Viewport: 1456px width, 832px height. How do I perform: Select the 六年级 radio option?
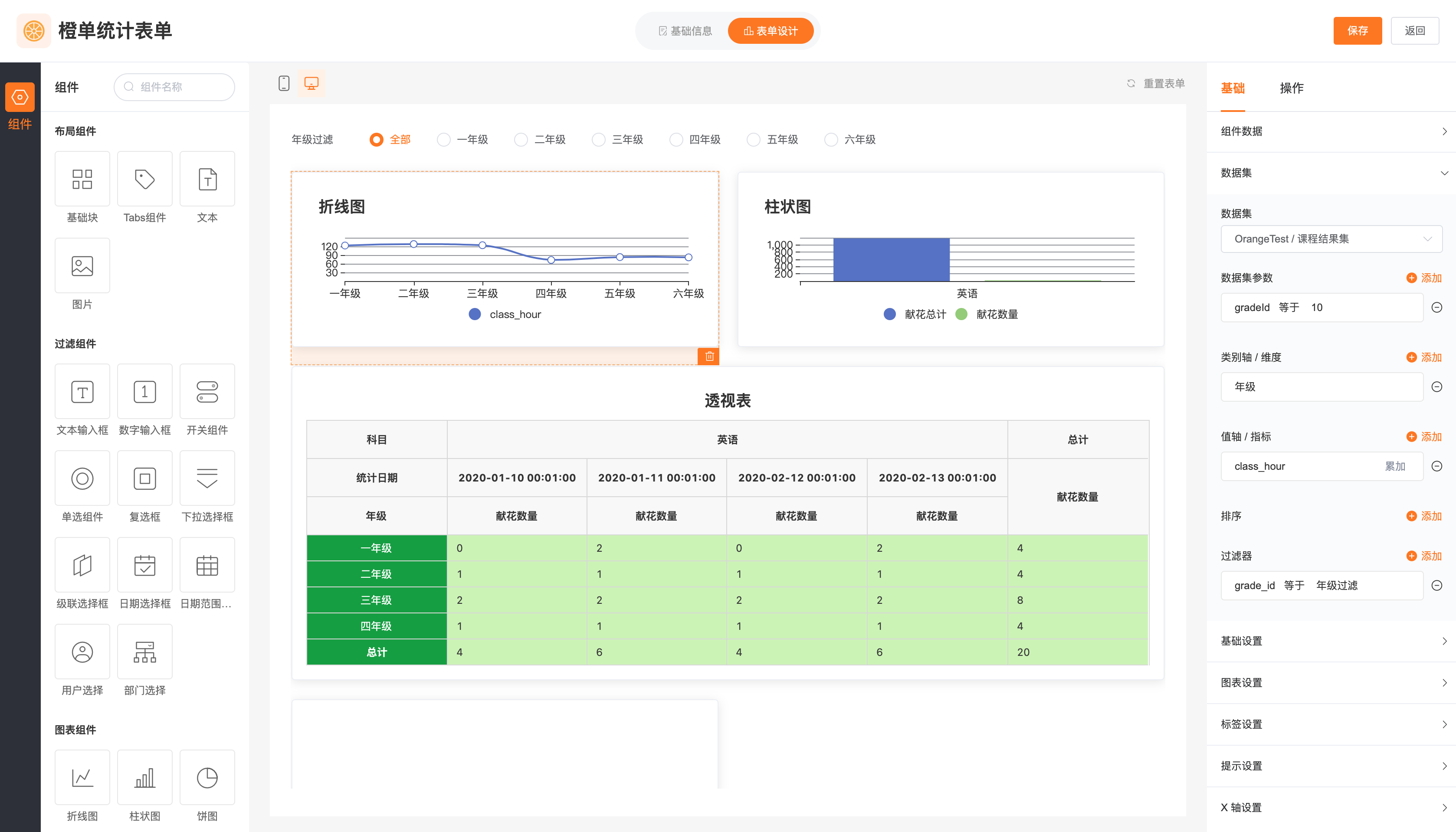coord(831,139)
